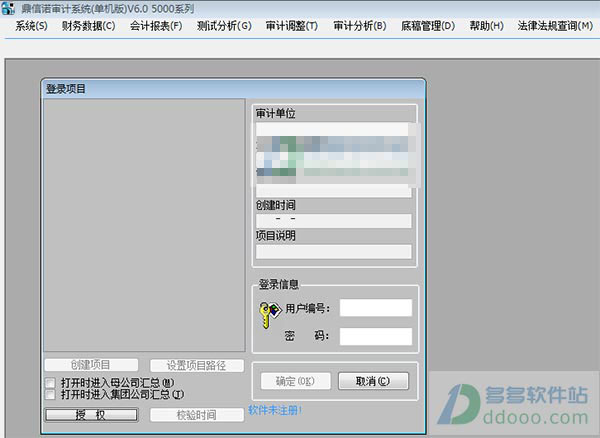This screenshot has height=438, width=600.
Task: Click the 授权 button
Action: 91,415
